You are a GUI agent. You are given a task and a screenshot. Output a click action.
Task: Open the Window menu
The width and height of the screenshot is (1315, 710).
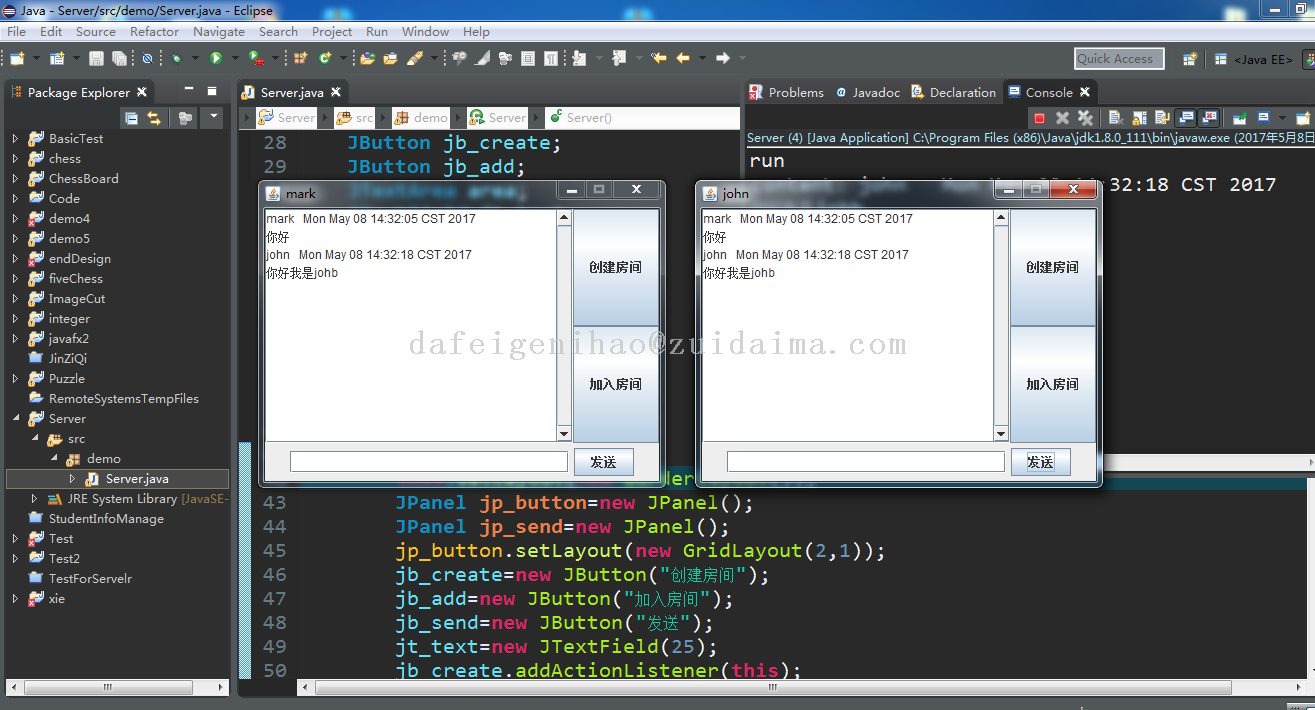[425, 31]
